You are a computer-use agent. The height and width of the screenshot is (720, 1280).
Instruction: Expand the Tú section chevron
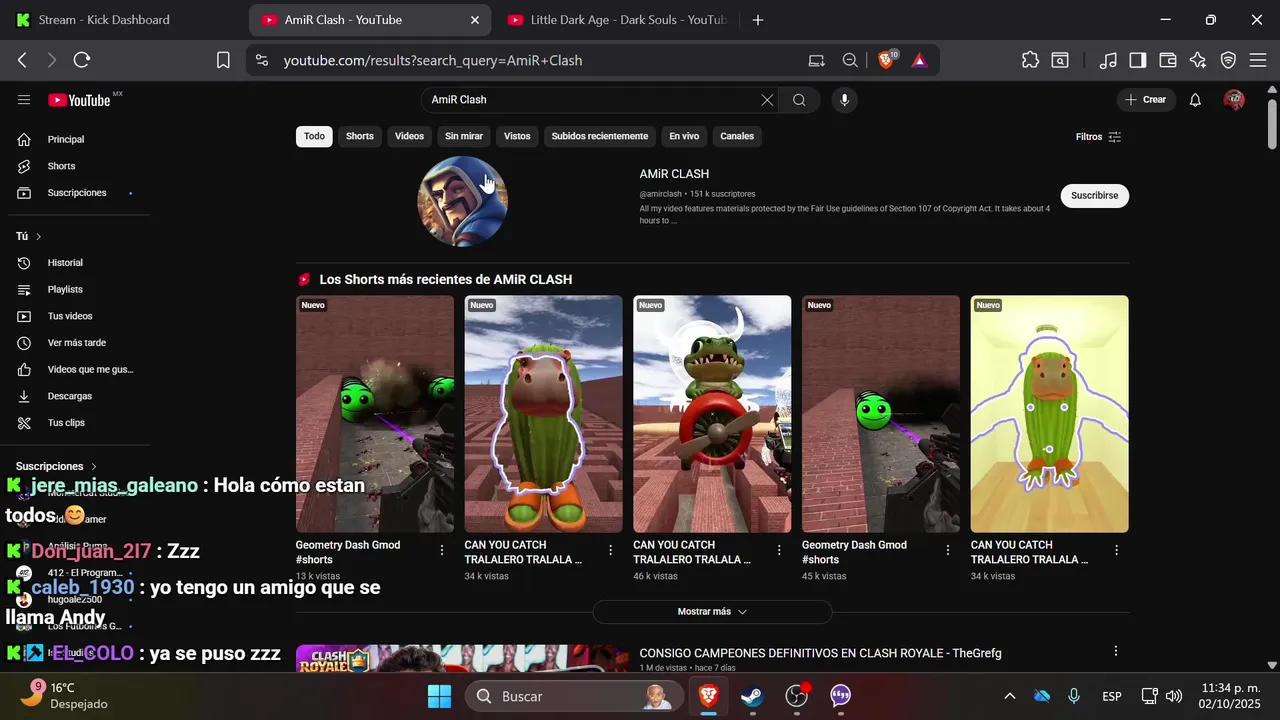(x=38, y=237)
